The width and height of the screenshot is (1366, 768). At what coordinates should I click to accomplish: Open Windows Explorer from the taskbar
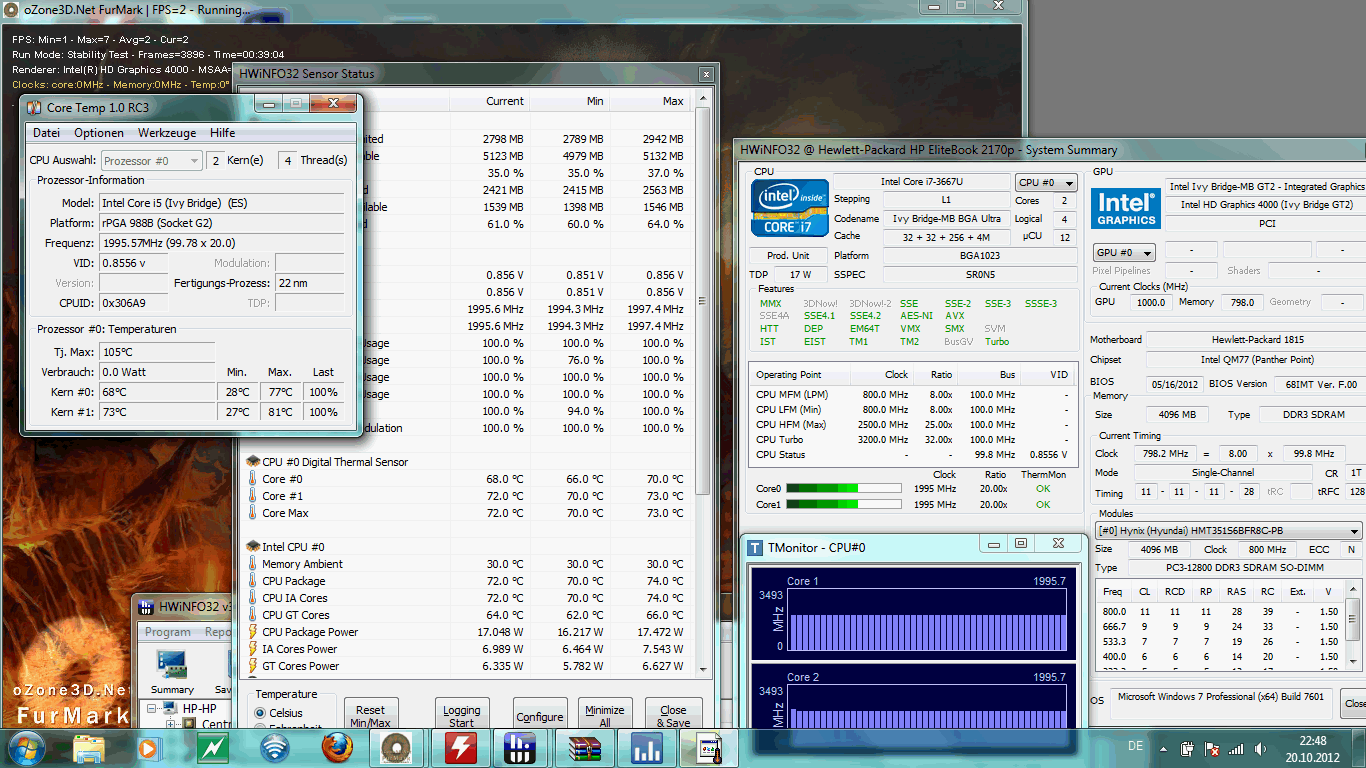point(89,748)
